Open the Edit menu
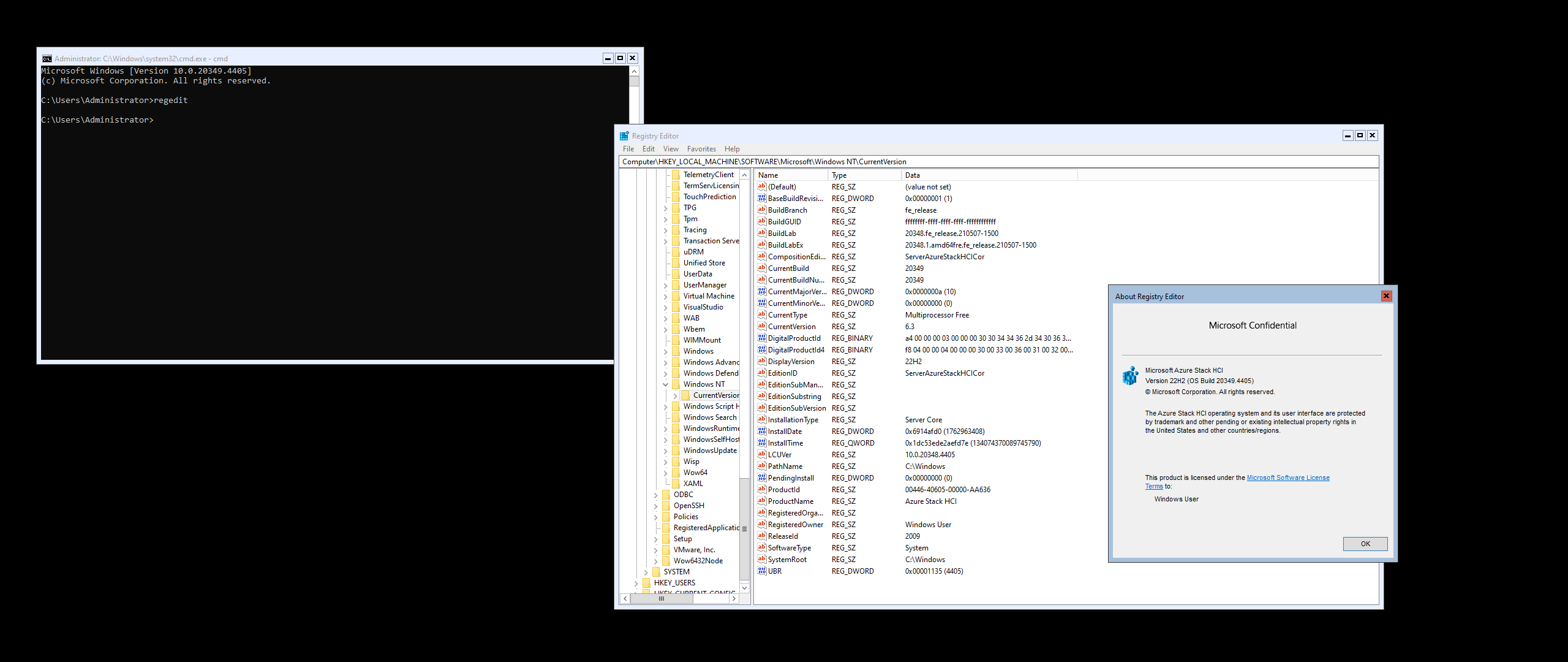This screenshot has height=662, width=1568. click(x=648, y=149)
